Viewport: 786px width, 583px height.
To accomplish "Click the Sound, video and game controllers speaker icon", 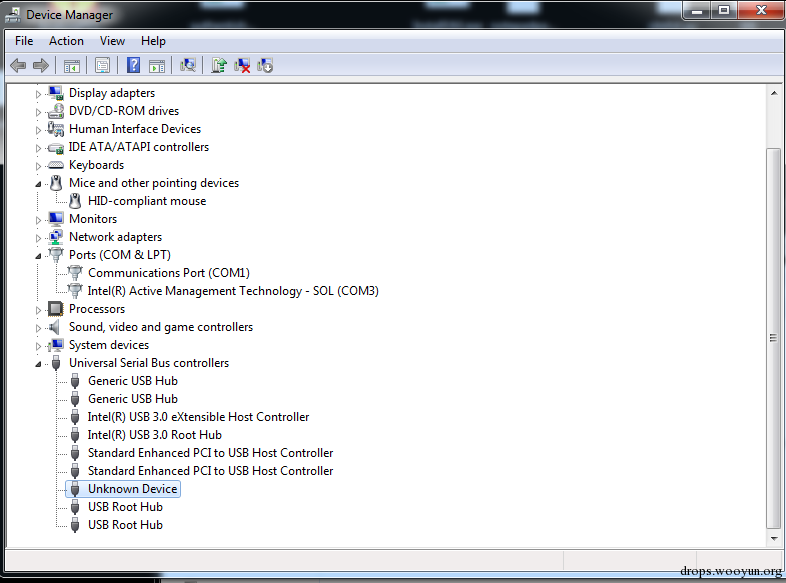I will [x=55, y=327].
